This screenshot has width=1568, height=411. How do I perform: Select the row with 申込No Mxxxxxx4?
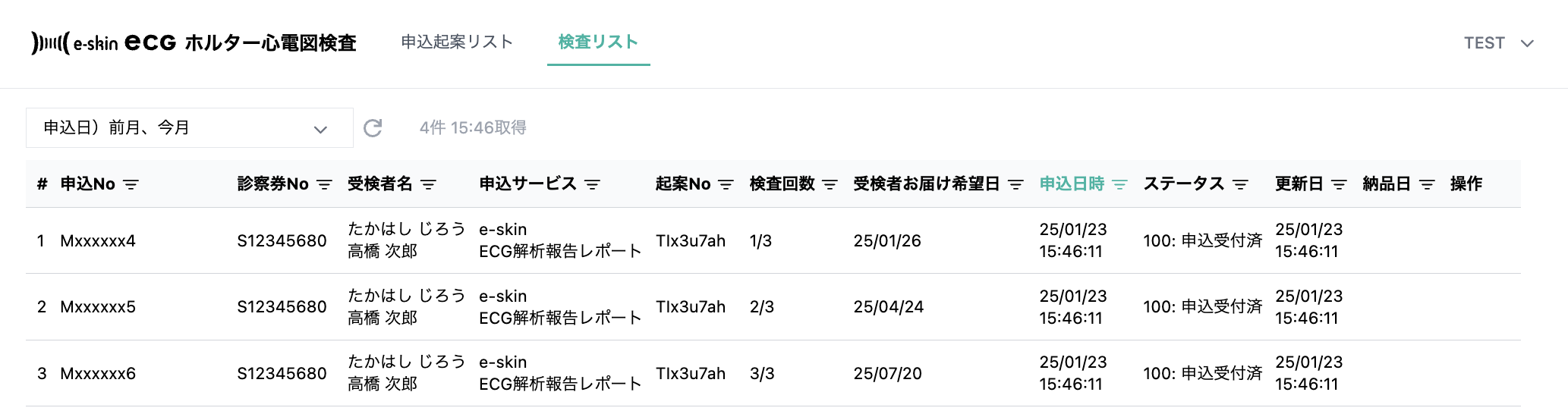pos(98,241)
